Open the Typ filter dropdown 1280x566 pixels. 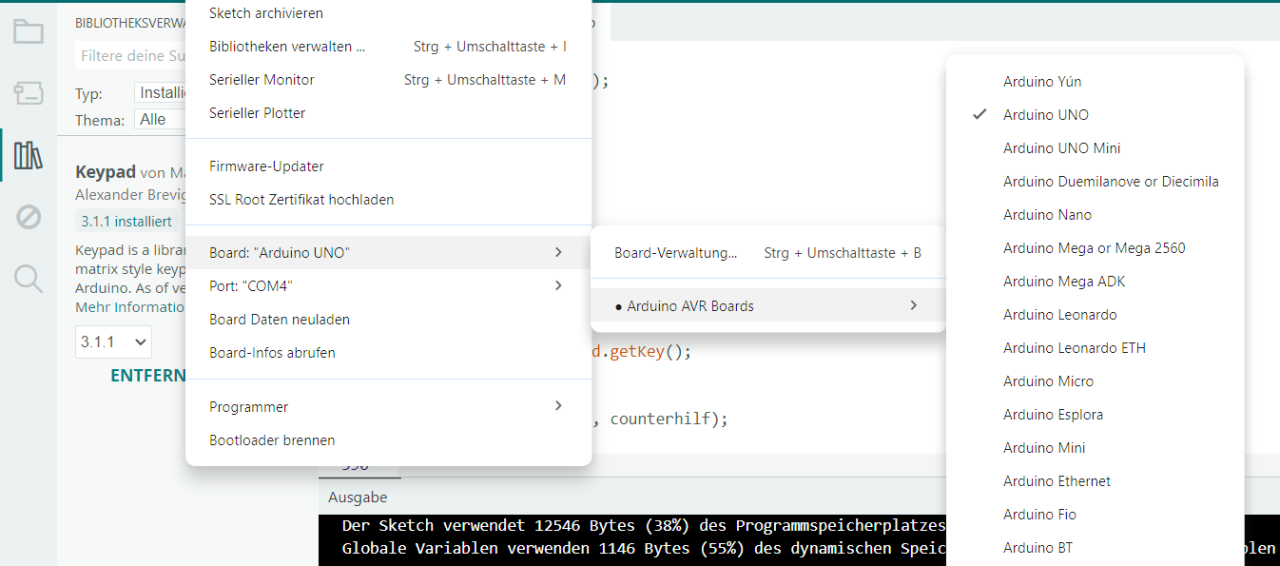coord(162,93)
